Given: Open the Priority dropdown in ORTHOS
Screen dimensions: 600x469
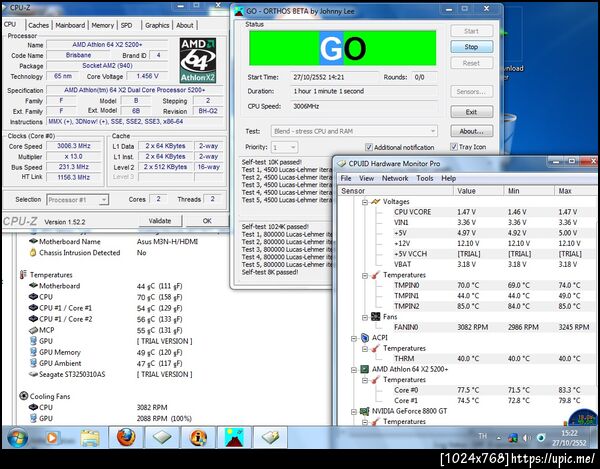Looking at the screenshot, I should pos(284,147).
